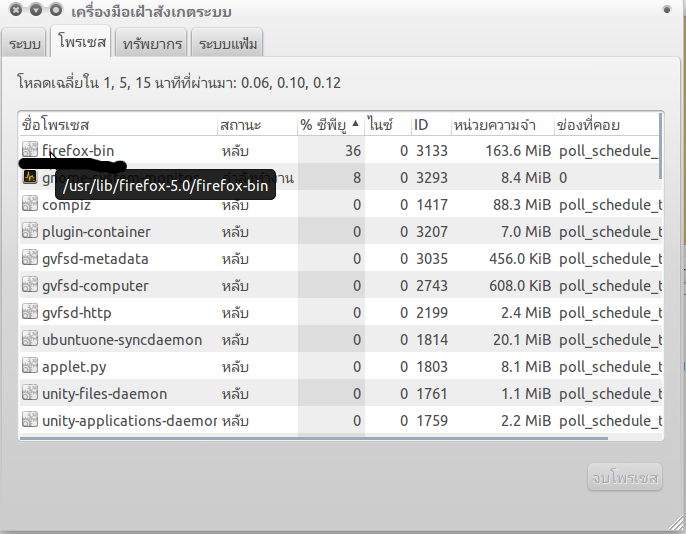Screen dimensions: 686x534
Task: Select the compiz process name
Action: tap(66, 205)
